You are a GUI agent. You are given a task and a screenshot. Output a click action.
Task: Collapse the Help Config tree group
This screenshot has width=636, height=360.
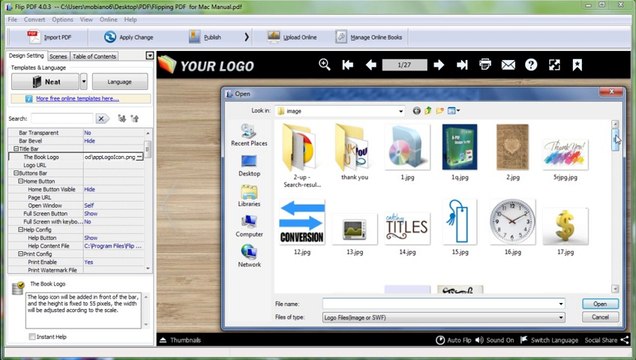point(20,229)
